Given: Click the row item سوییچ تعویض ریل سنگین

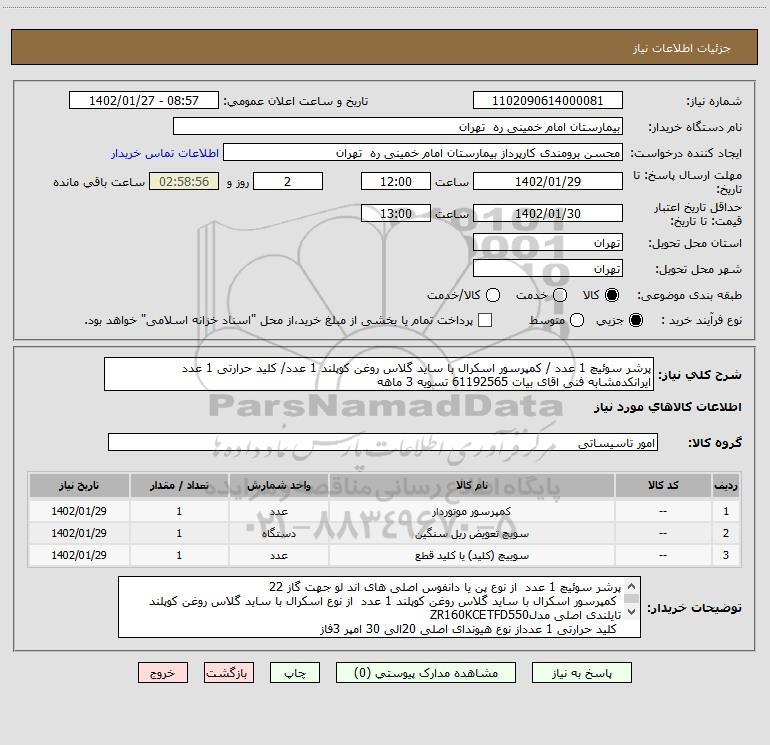Looking at the screenshot, I should 471,533.
